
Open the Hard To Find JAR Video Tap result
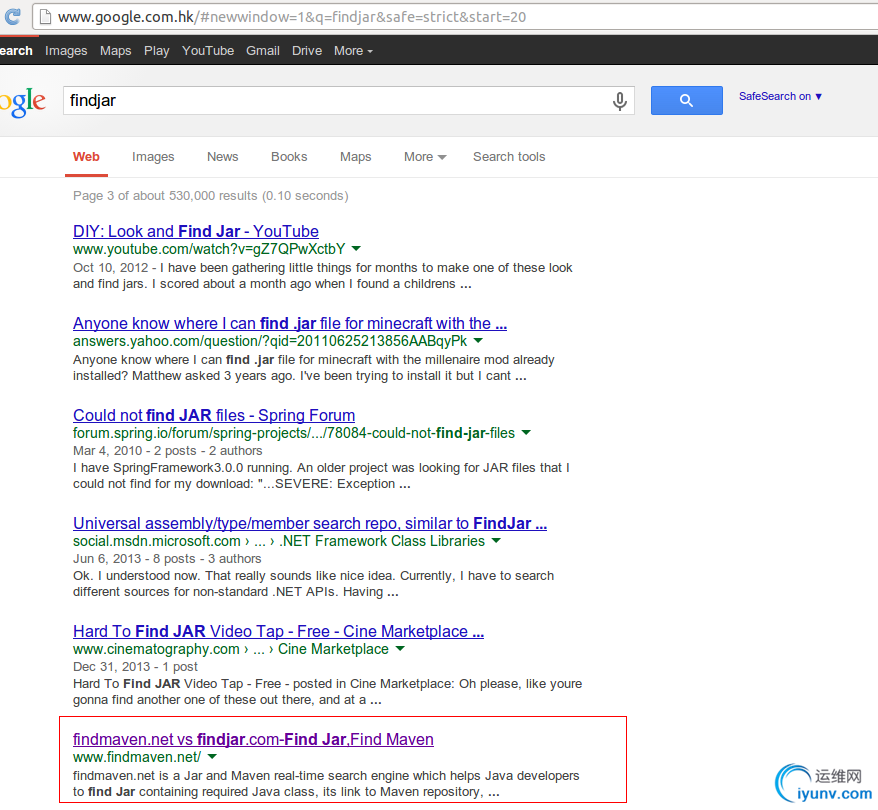coord(278,631)
